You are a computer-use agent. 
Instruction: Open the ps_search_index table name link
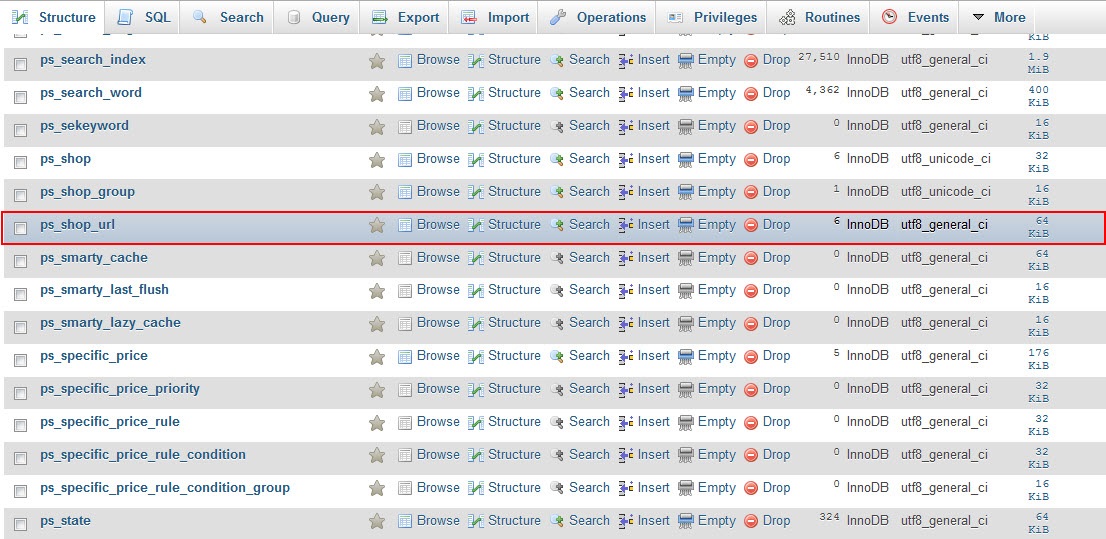tap(93, 60)
